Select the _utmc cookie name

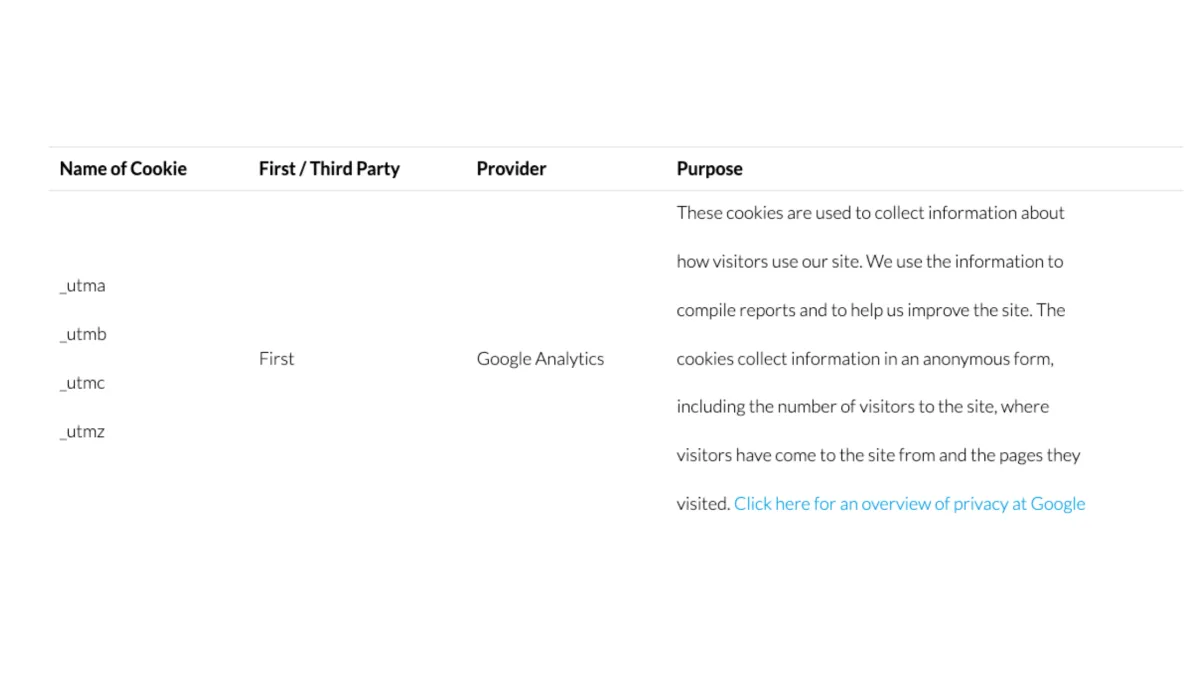pyautogui.click(x=82, y=383)
